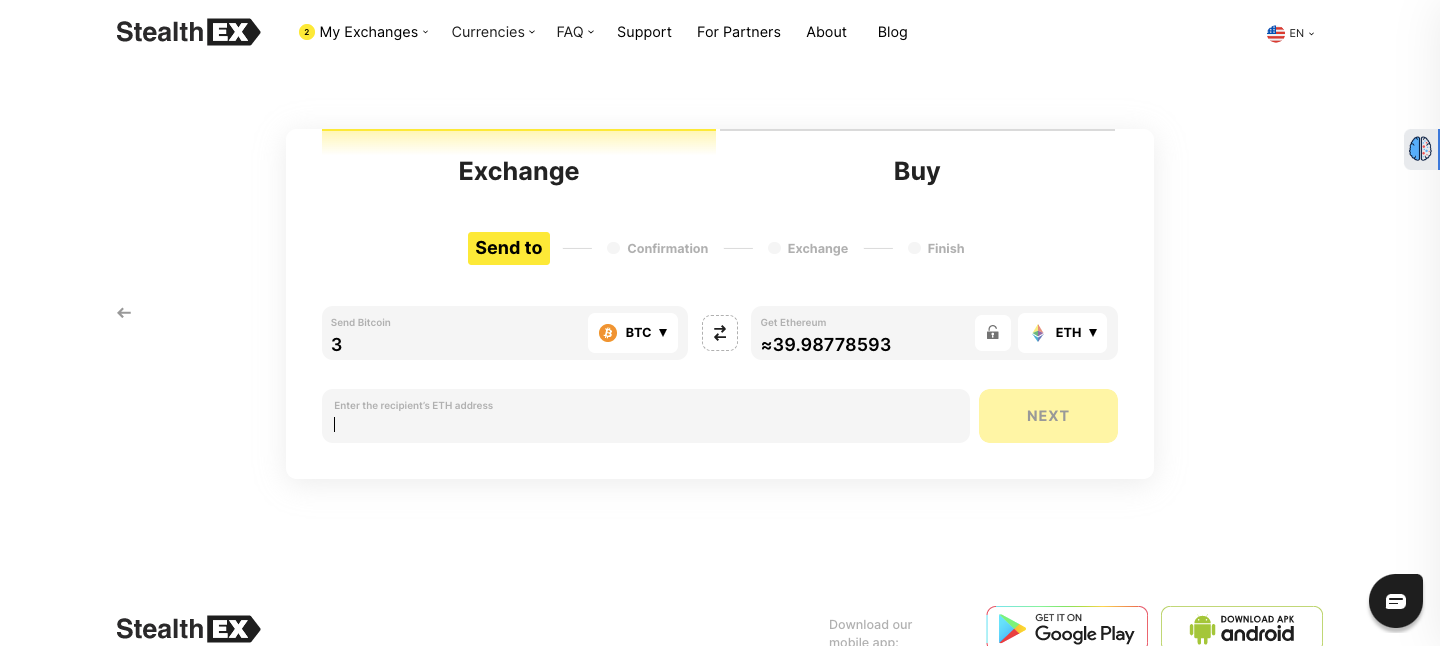Image resolution: width=1440 pixels, height=646 pixels.
Task: Click the orange Bitcoin coin icon
Action: coord(608,333)
